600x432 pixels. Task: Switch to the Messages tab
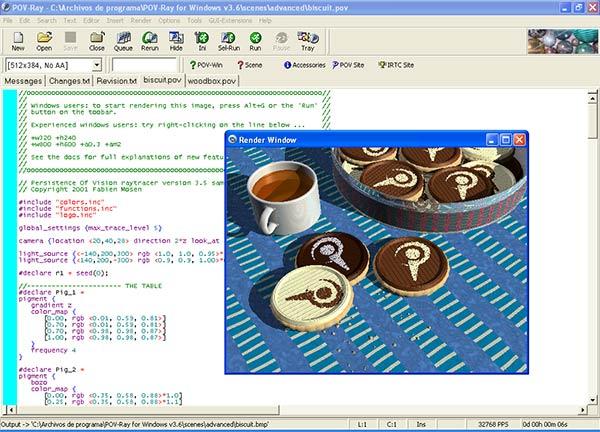click(x=23, y=80)
